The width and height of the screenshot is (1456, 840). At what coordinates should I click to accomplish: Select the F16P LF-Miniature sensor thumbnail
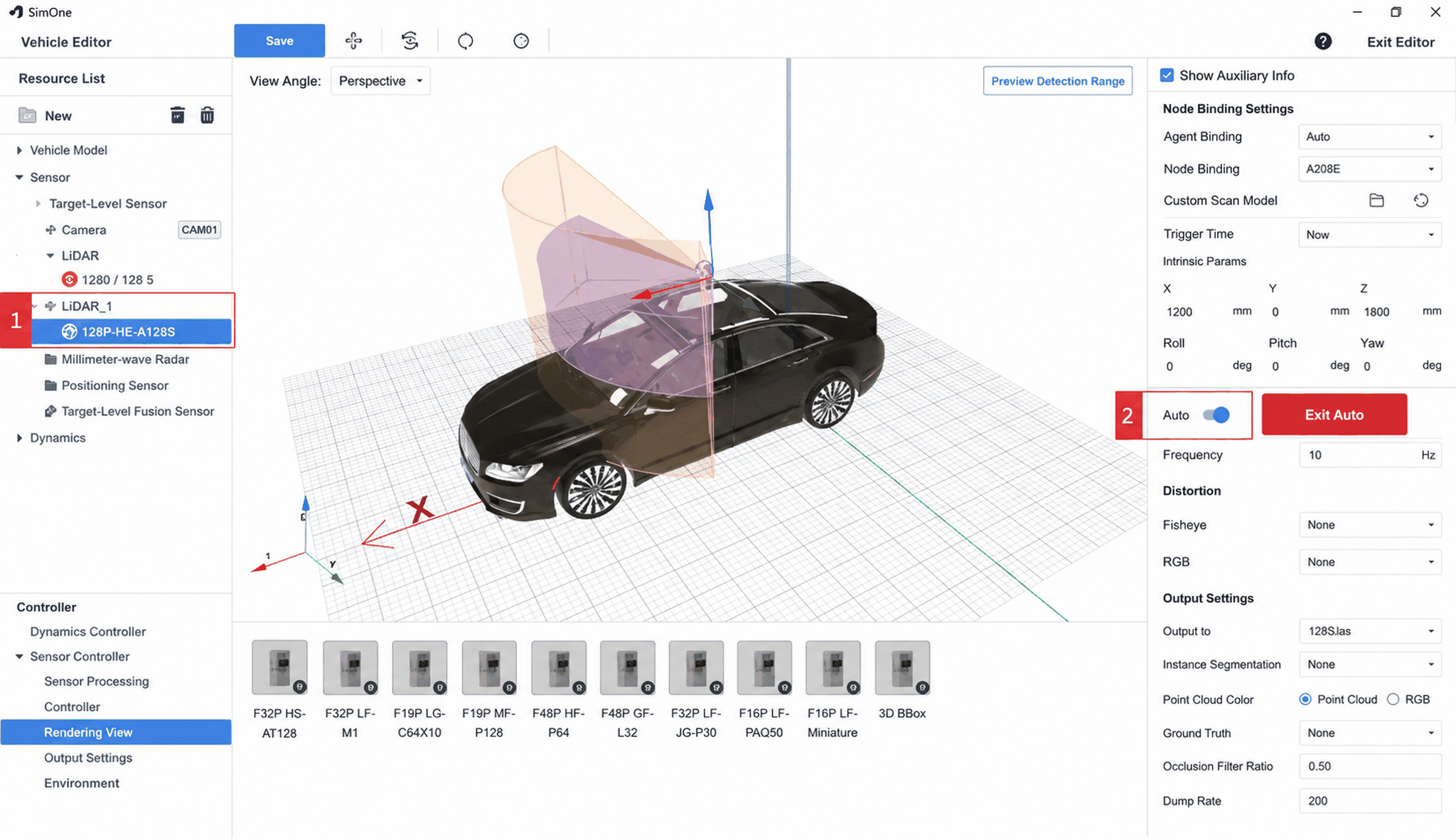[x=833, y=667]
